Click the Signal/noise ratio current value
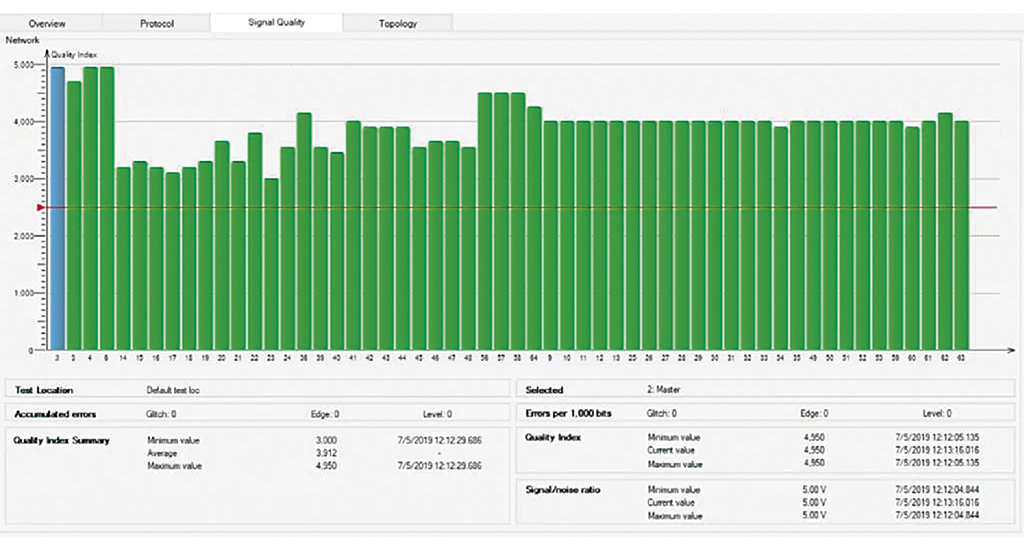Screen dimensions: 1024x550 (x=814, y=502)
